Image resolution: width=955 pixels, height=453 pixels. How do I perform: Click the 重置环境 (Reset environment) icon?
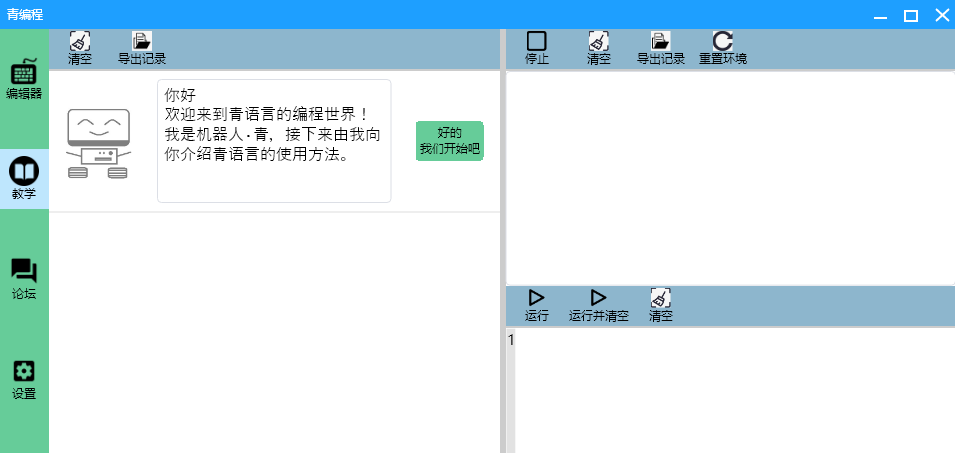click(x=722, y=42)
